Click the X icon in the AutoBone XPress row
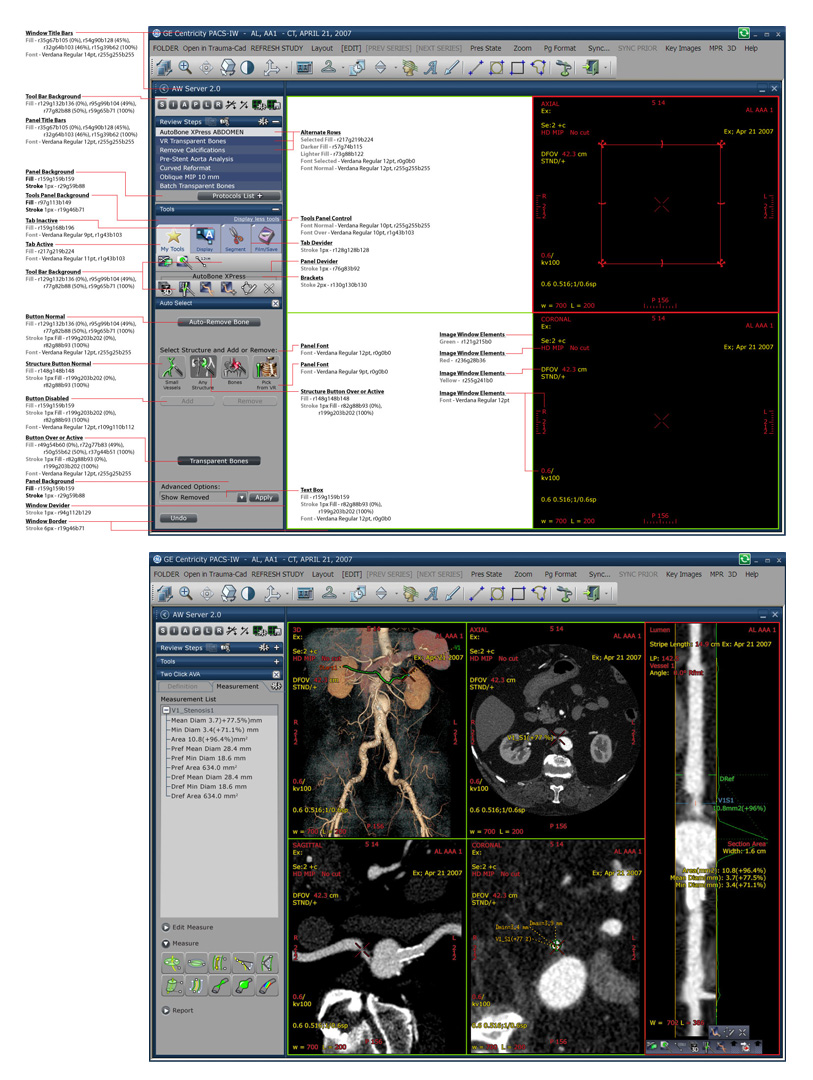 click(269, 288)
